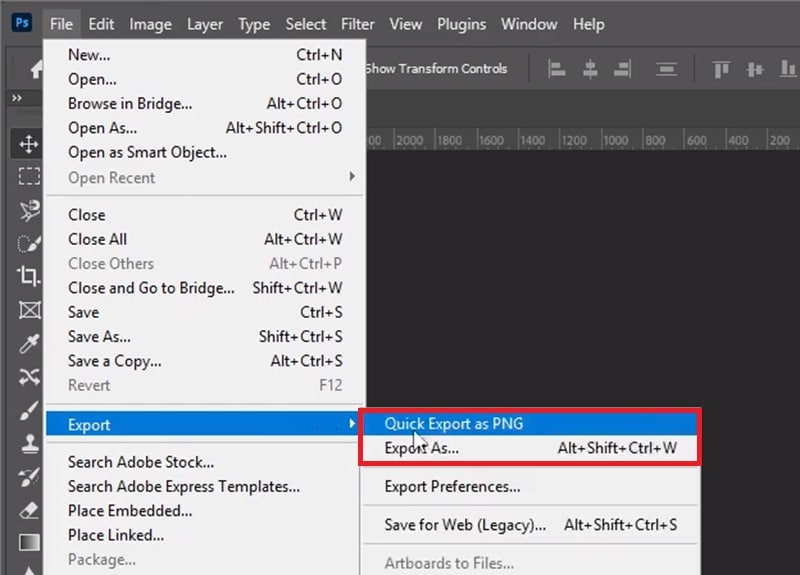Select the Crop tool
The height and width of the screenshot is (575, 800).
pos(29,276)
